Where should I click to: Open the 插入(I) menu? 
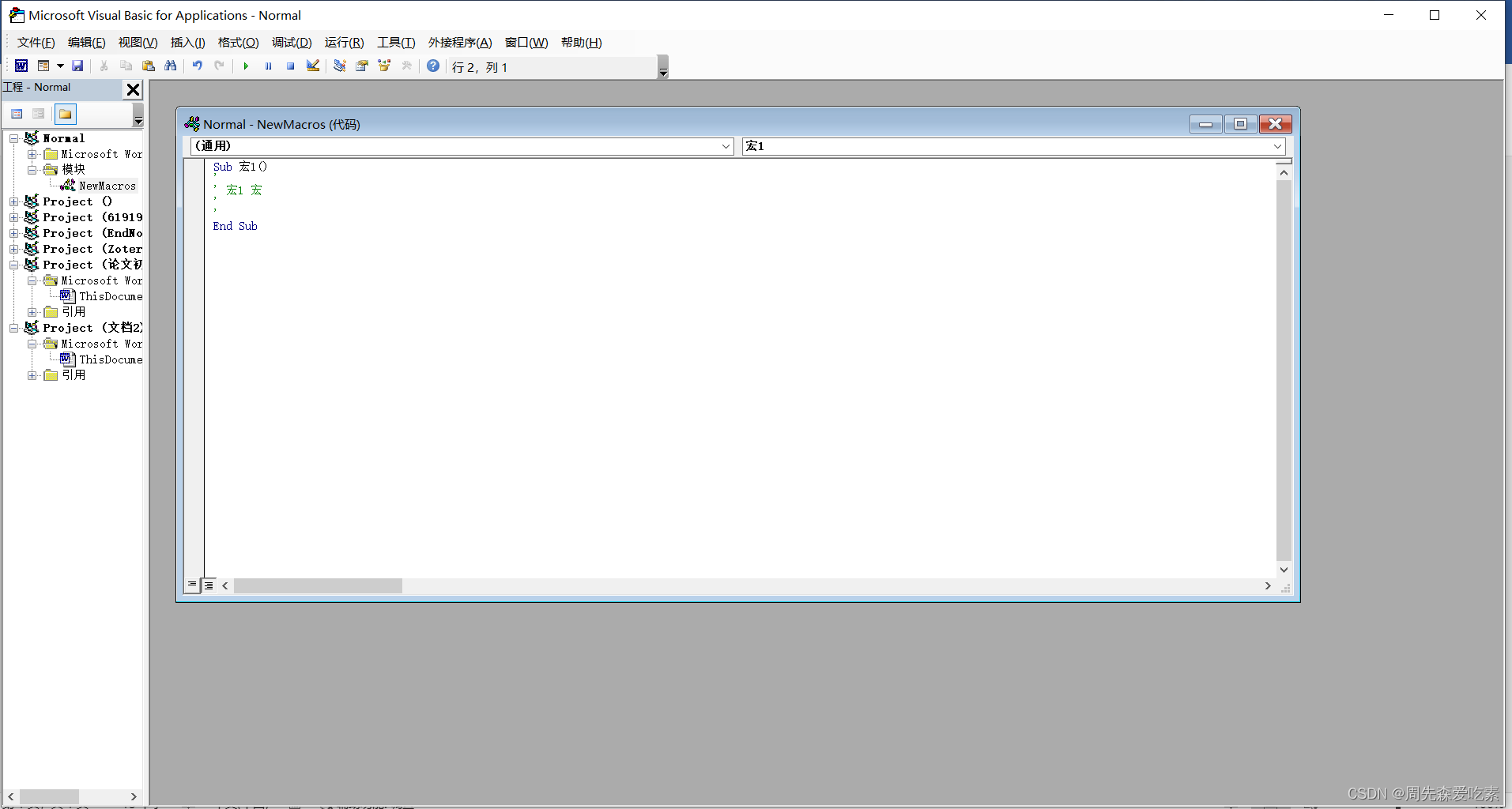[x=188, y=43]
